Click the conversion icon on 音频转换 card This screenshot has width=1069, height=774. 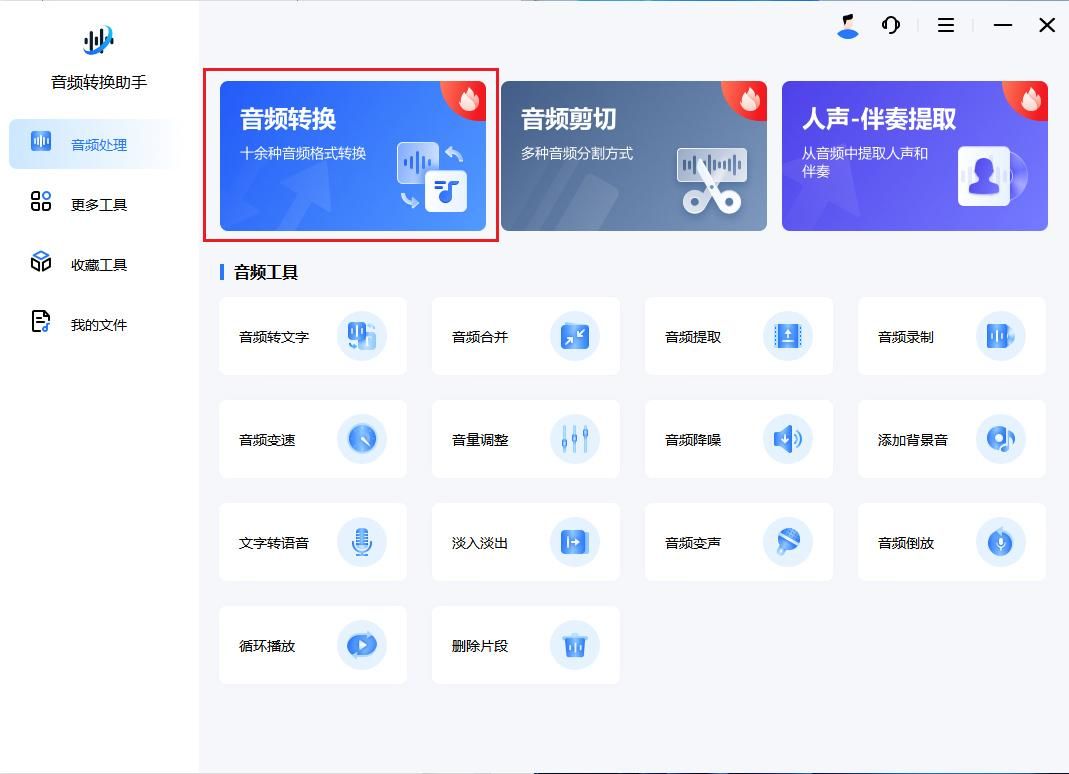click(432, 177)
